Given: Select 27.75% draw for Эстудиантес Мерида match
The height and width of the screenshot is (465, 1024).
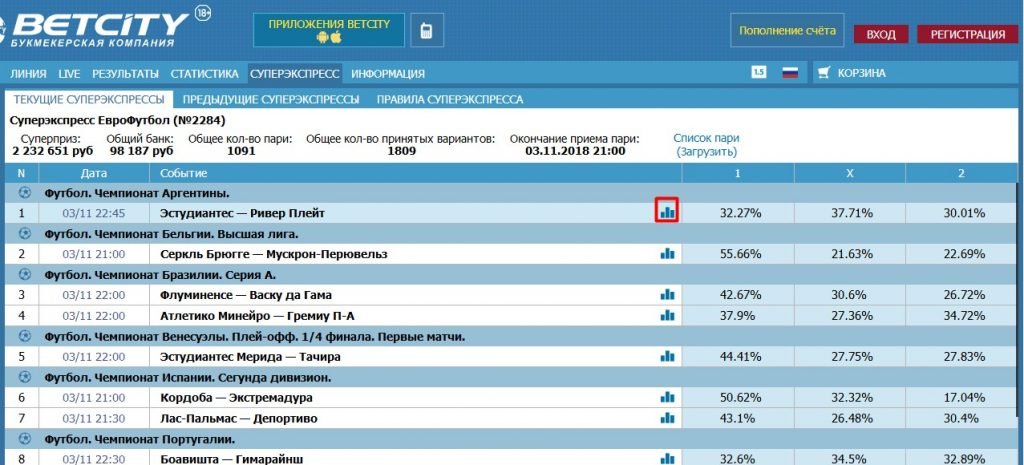Looking at the screenshot, I should (x=850, y=357).
